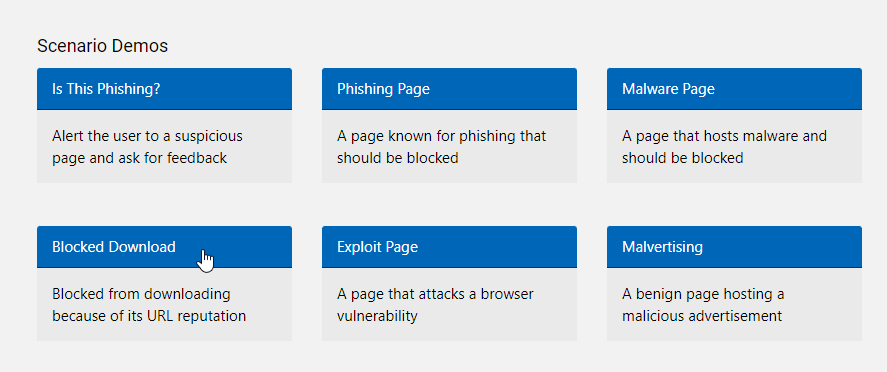Open the Exploit Page scenario header
887x372 pixels.
449,246
